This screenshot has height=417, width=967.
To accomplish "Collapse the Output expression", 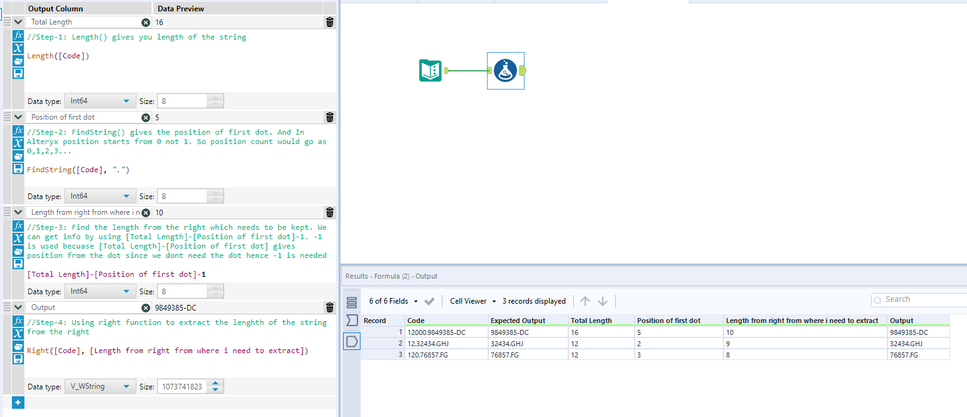I will point(19,307).
